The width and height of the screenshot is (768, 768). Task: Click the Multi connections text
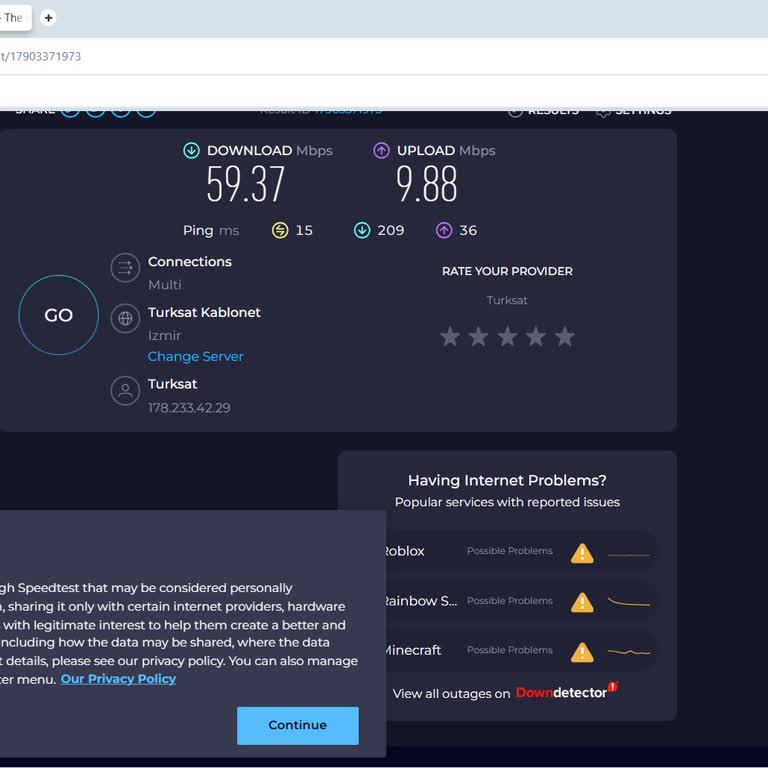165,285
